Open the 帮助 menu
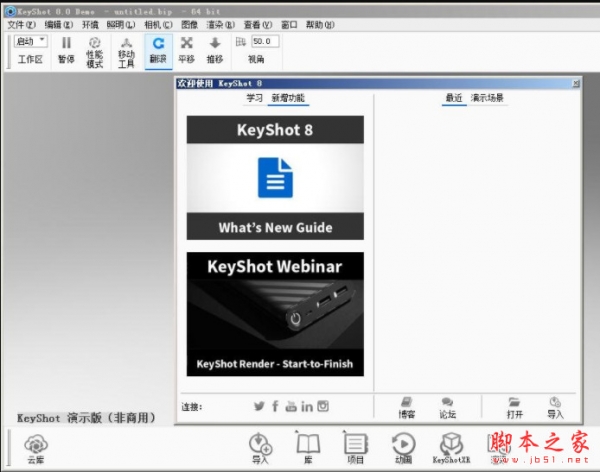Screen dimensions: 600x472 pos(320,25)
